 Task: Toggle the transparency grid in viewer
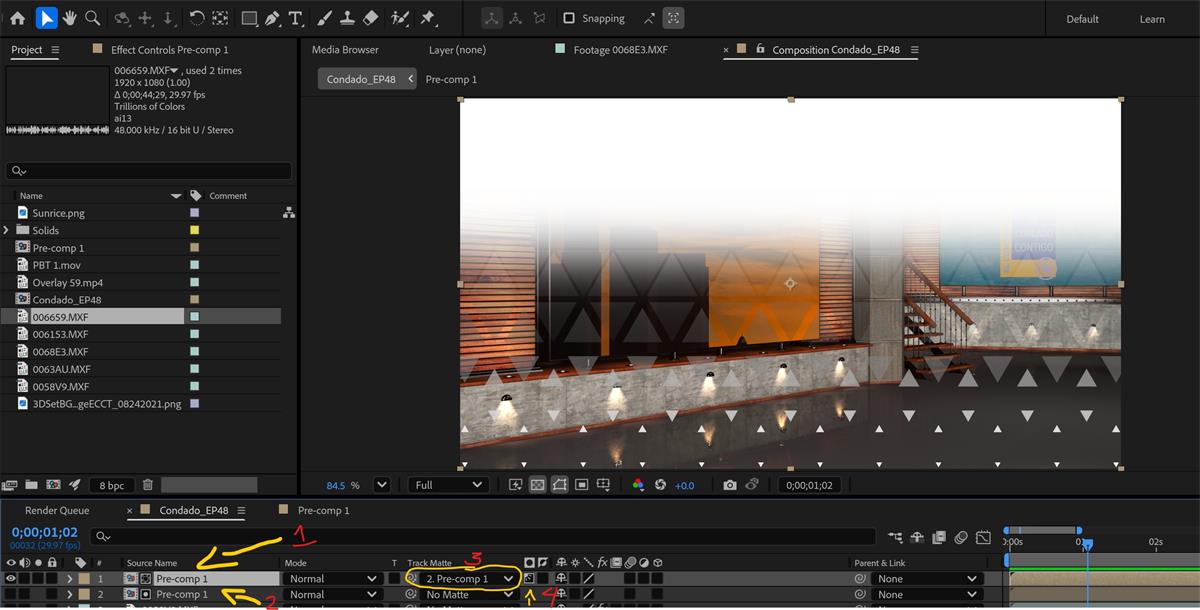(537, 485)
